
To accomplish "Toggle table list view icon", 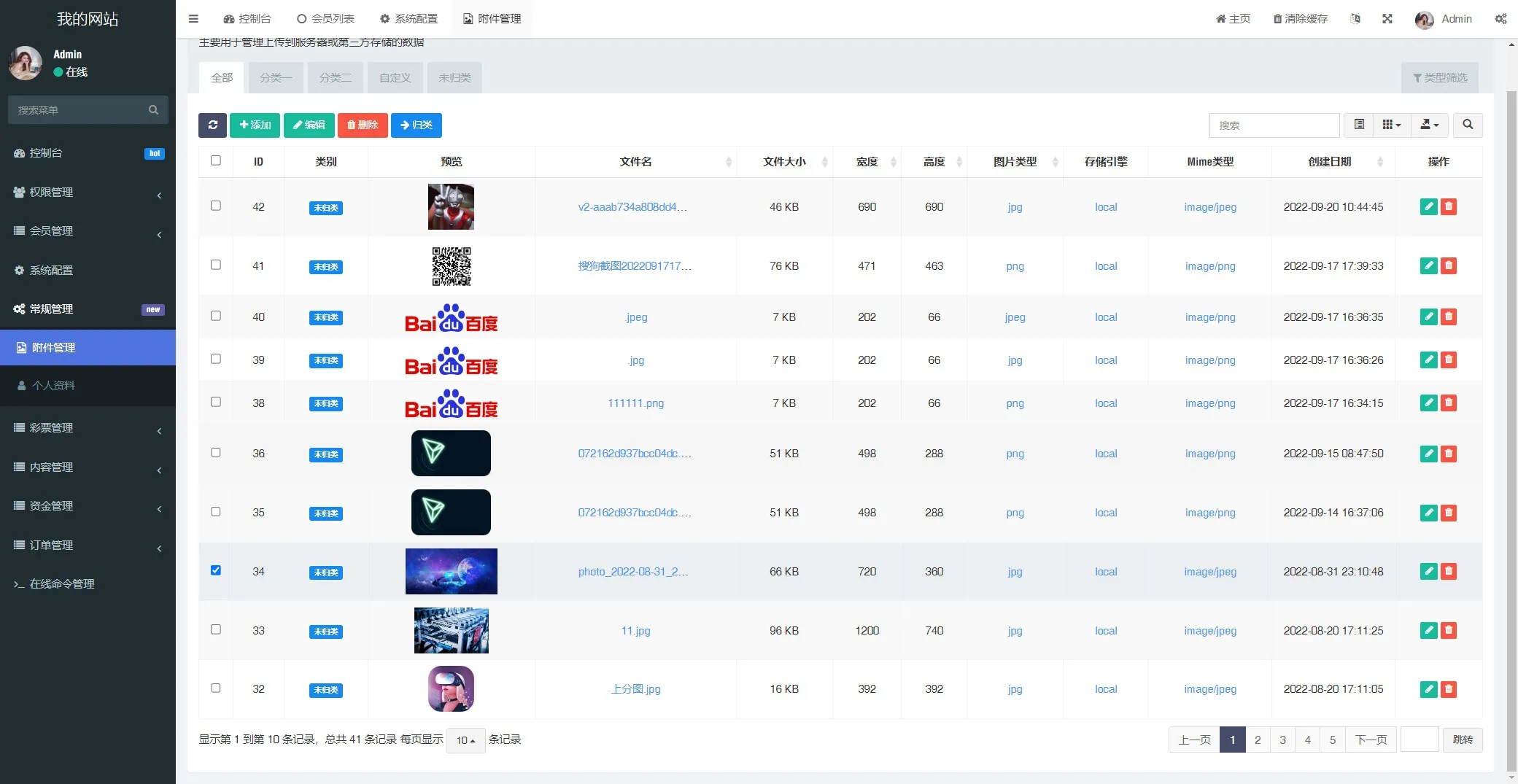I will [x=1359, y=125].
